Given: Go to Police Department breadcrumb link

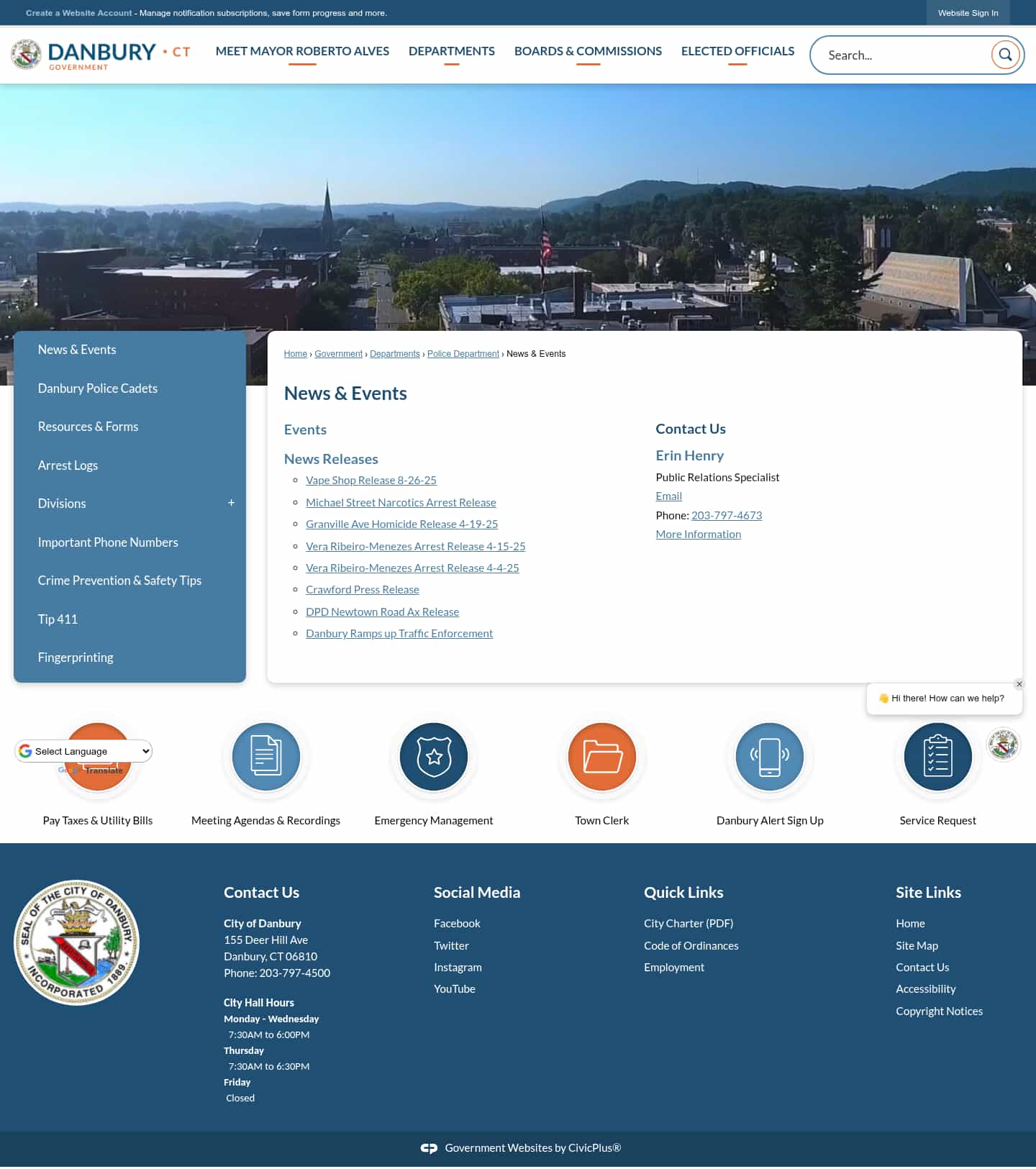Looking at the screenshot, I should pos(463,354).
